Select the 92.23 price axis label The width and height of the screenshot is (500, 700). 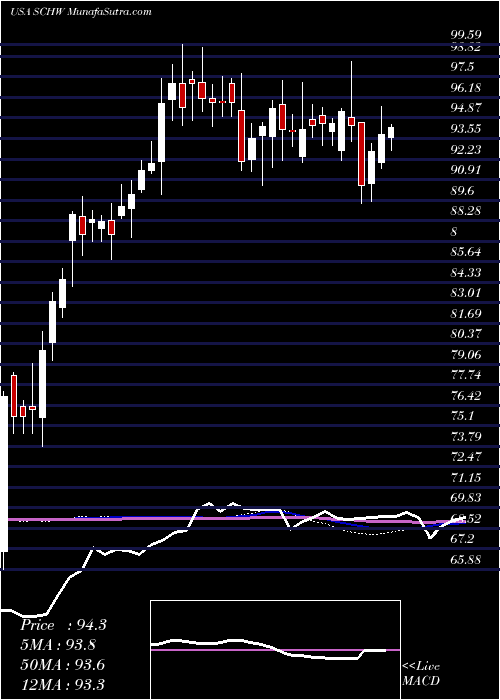tap(466, 149)
